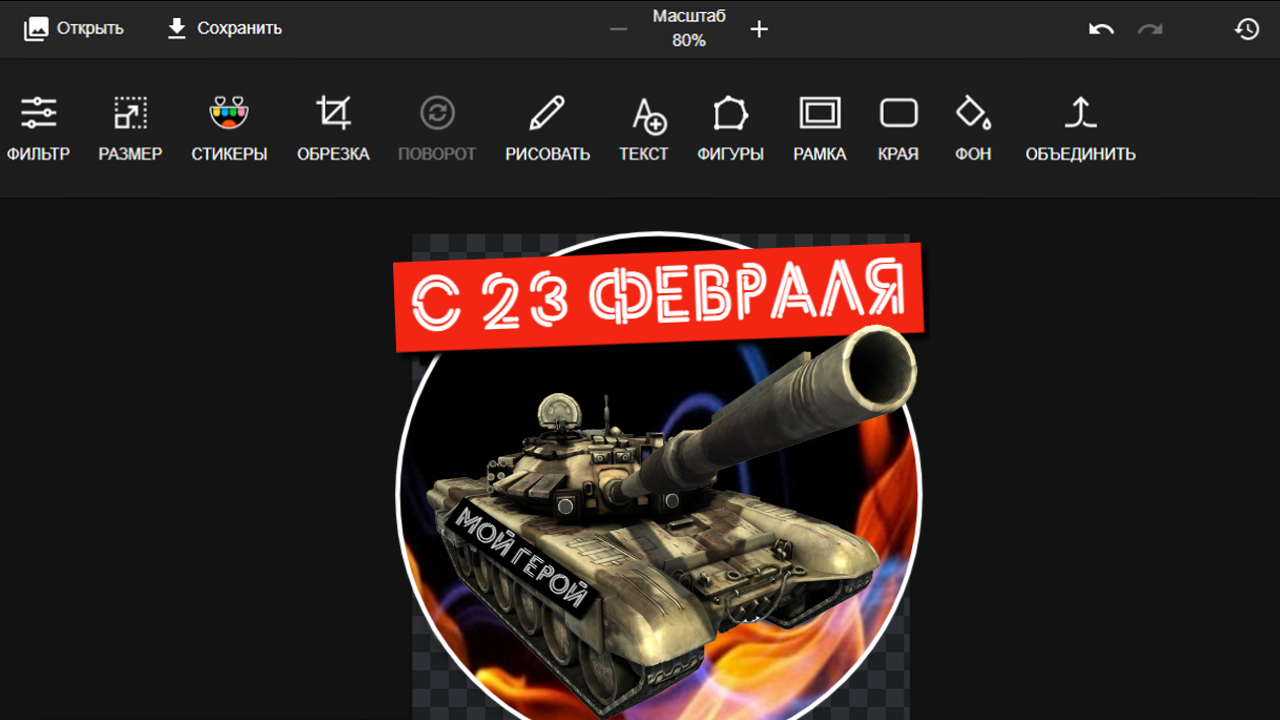Zoom in using the plus control
This screenshot has height=720, width=1280.
coord(759,29)
